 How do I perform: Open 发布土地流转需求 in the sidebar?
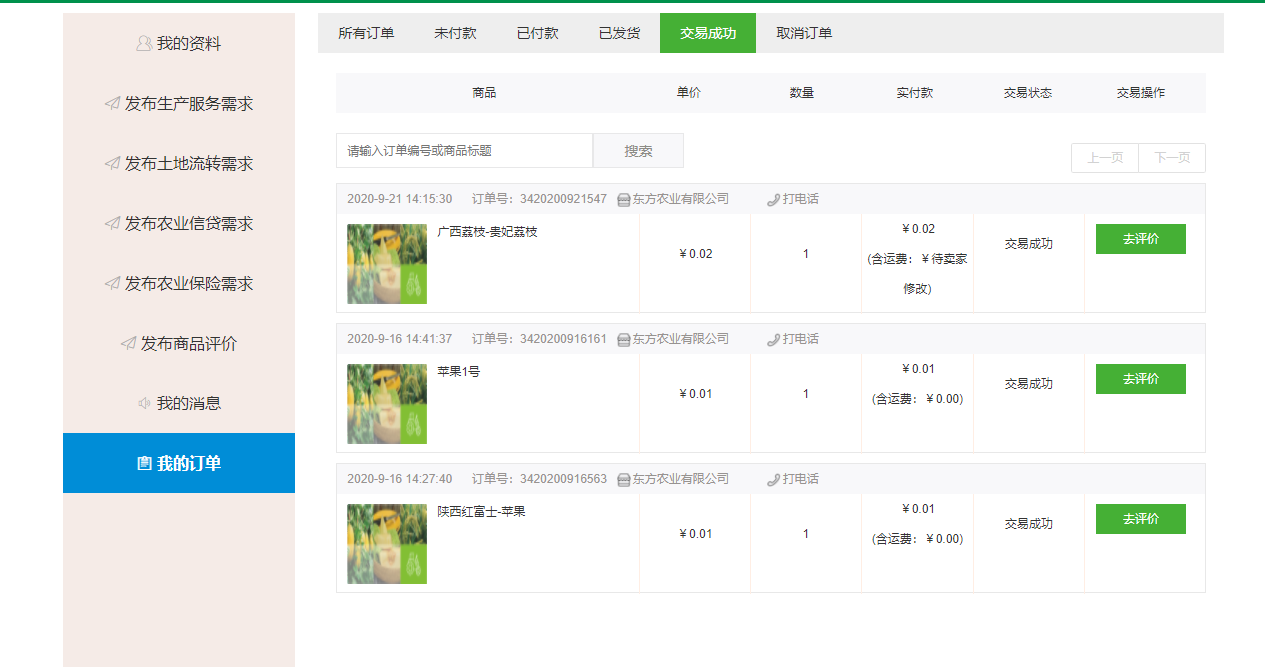tap(188, 164)
